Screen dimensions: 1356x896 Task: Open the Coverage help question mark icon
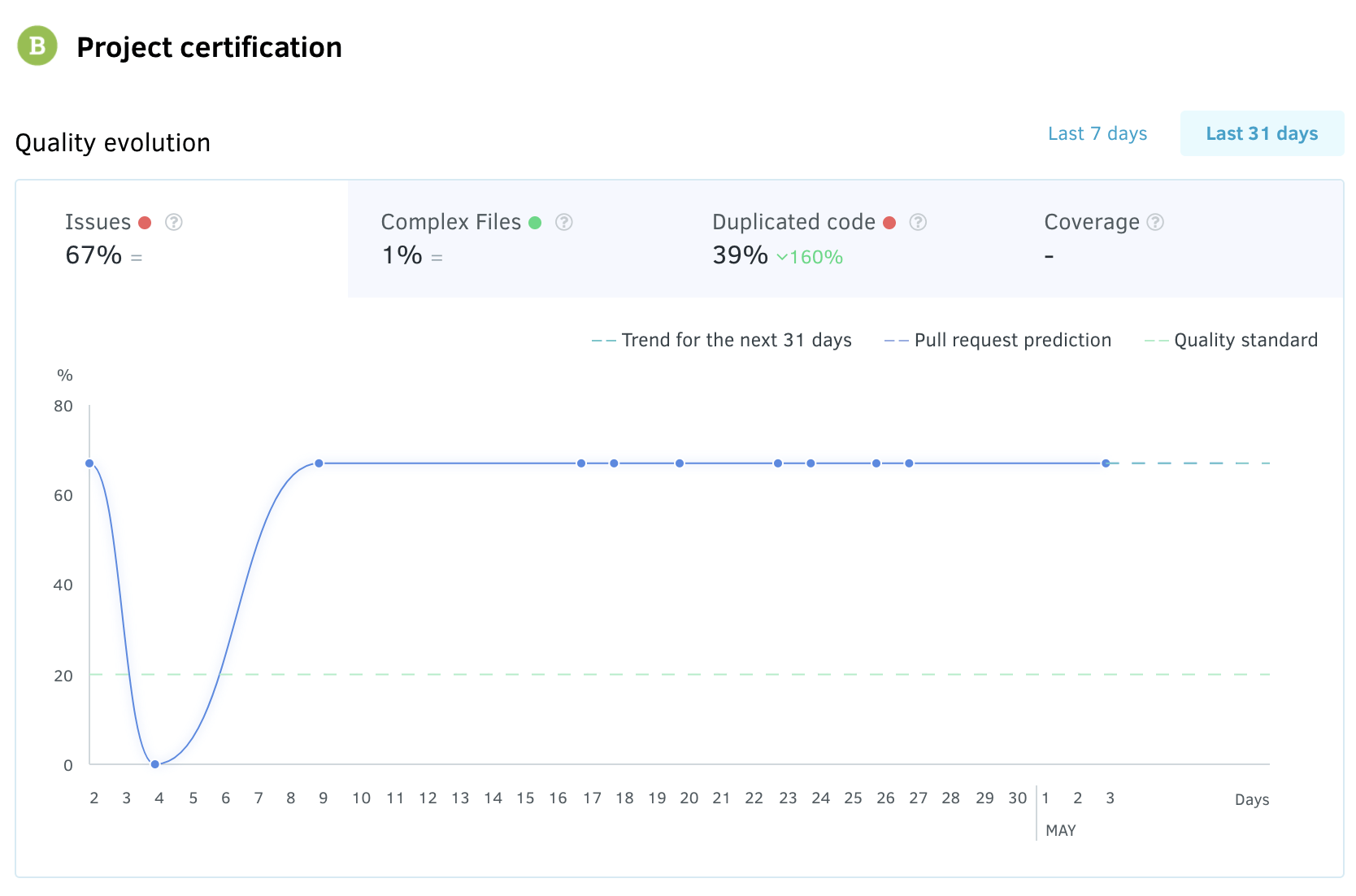coord(1155,222)
